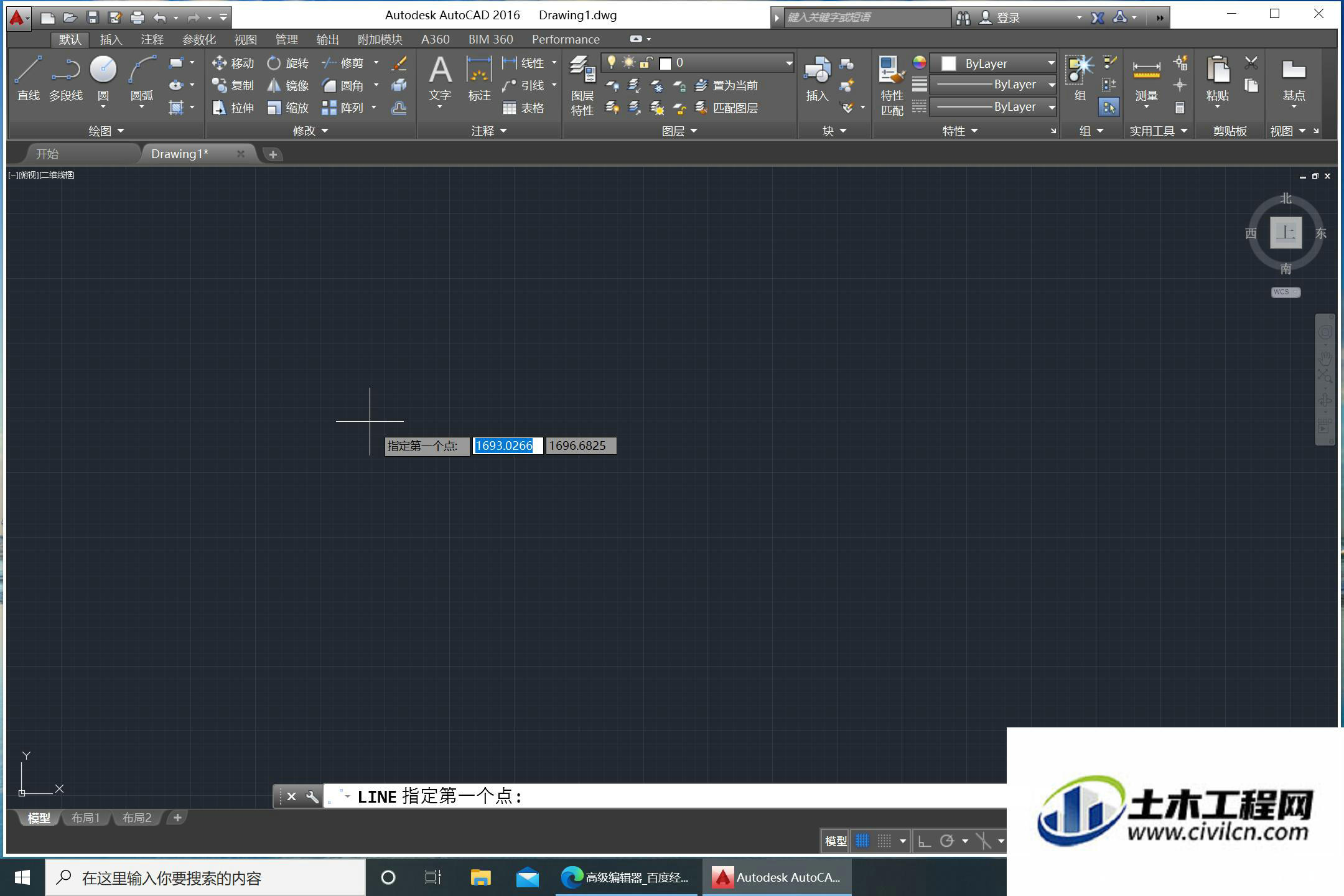Open the Dimension (标注) tool
The height and width of the screenshot is (896, 1344).
click(x=479, y=78)
